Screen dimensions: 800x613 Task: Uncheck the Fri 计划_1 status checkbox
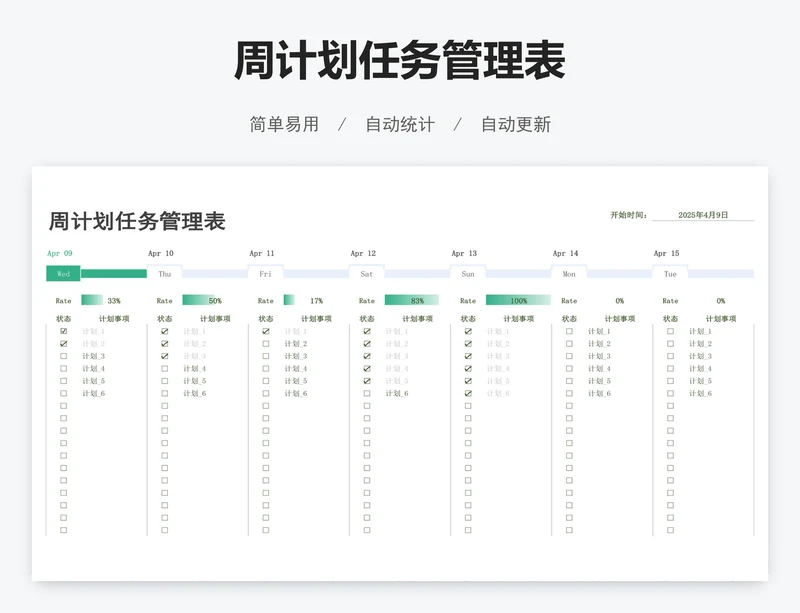coord(266,331)
